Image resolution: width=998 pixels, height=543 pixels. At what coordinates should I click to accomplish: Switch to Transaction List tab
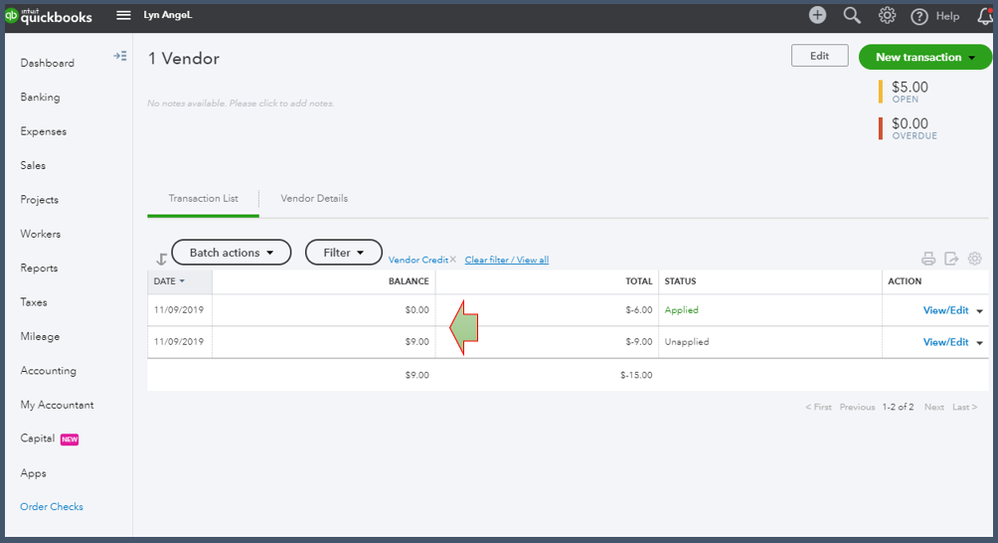203,199
